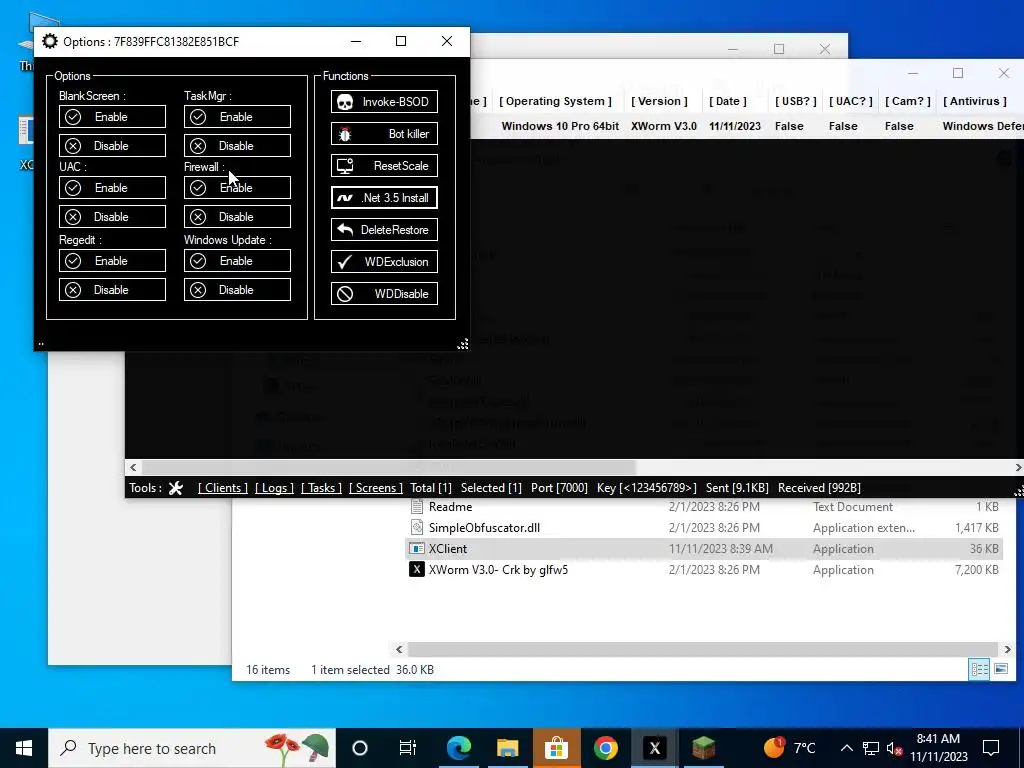
Task: Click the DeleteRestore arrow button
Action: pos(384,230)
